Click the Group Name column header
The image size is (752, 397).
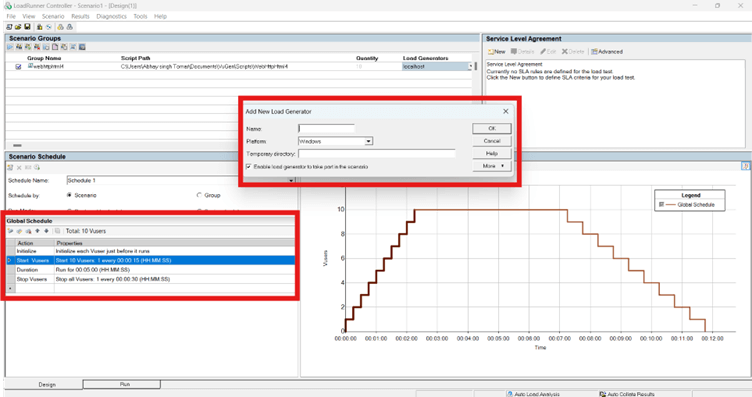pyautogui.click(x=44, y=58)
